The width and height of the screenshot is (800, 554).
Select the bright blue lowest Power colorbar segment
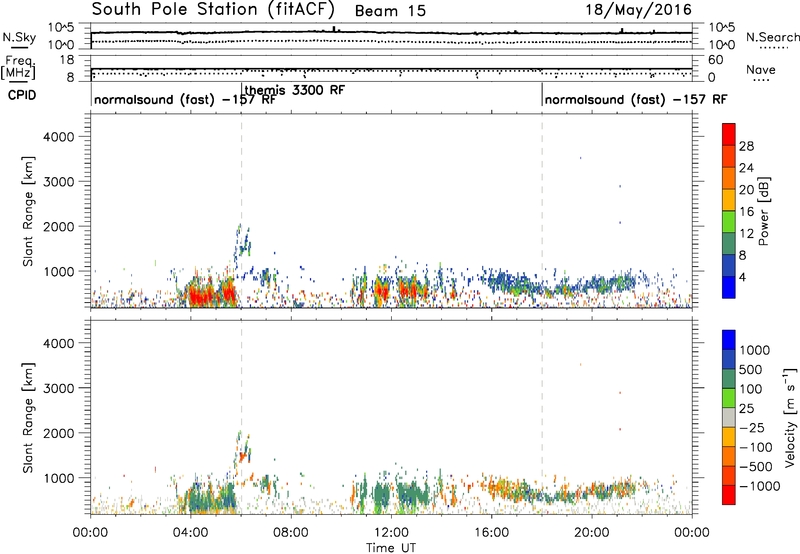coord(729,287)
